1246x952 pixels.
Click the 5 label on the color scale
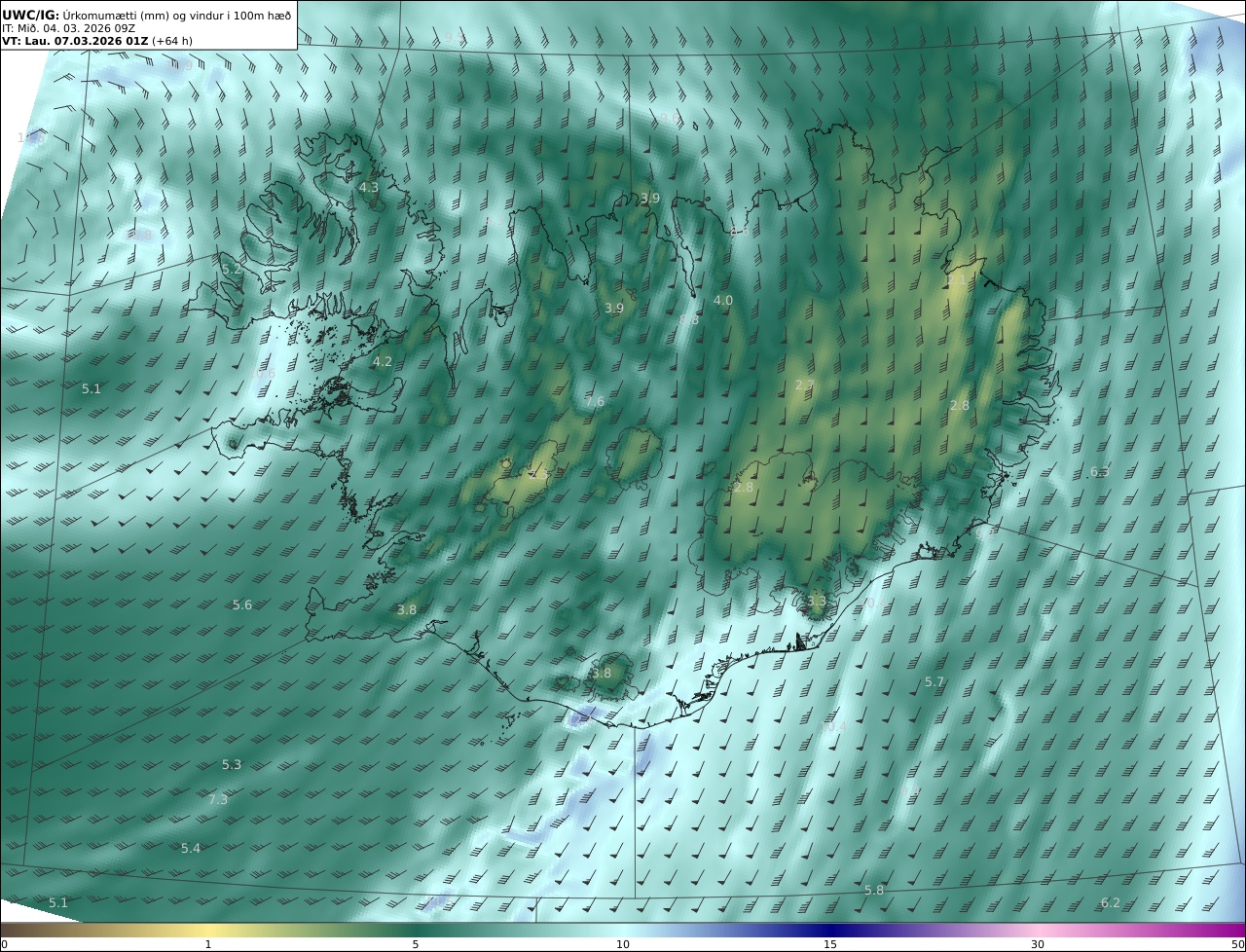pos(416,944)
